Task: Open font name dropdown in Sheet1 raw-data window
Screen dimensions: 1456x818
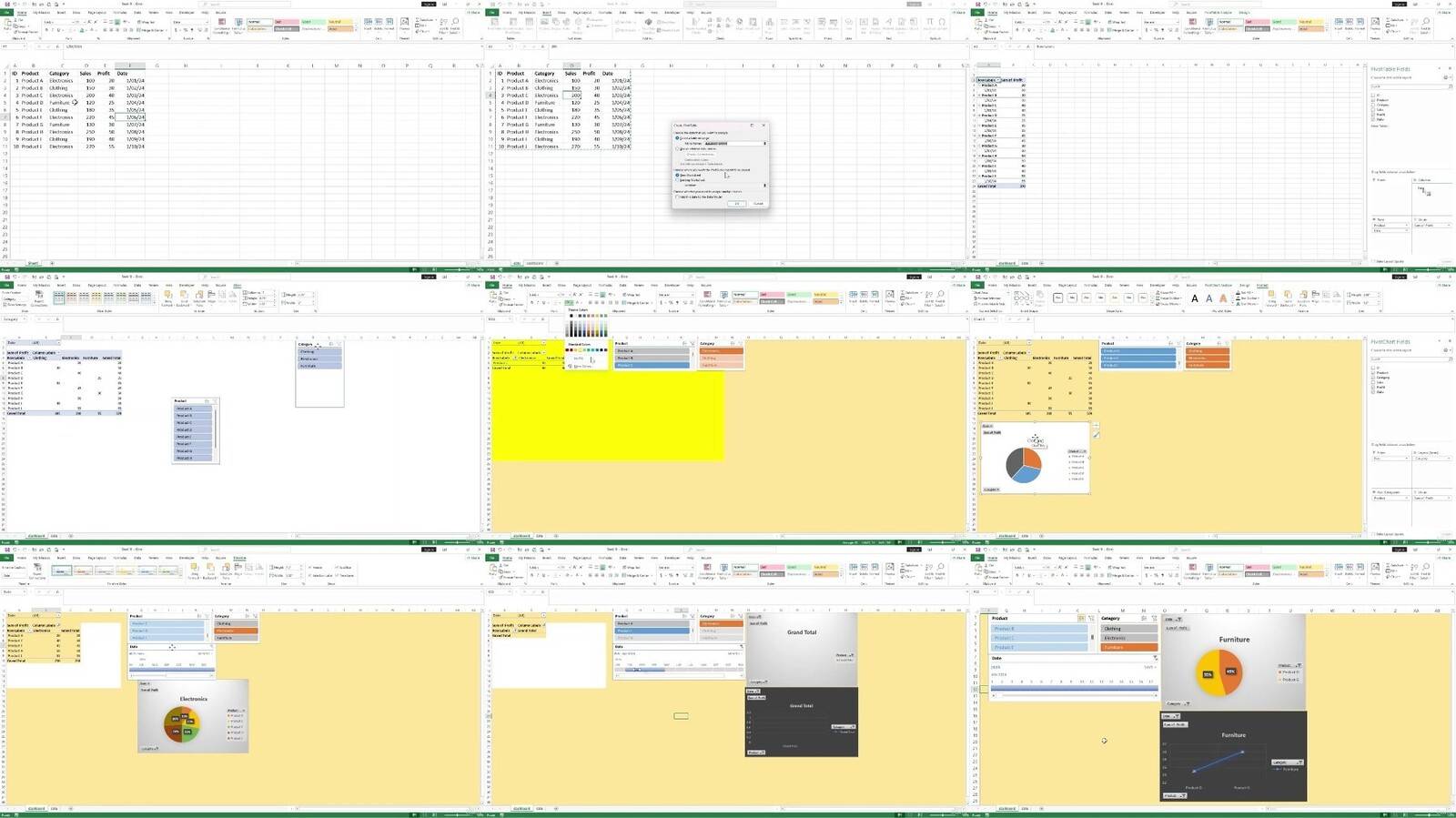Action: pos(73,22)
